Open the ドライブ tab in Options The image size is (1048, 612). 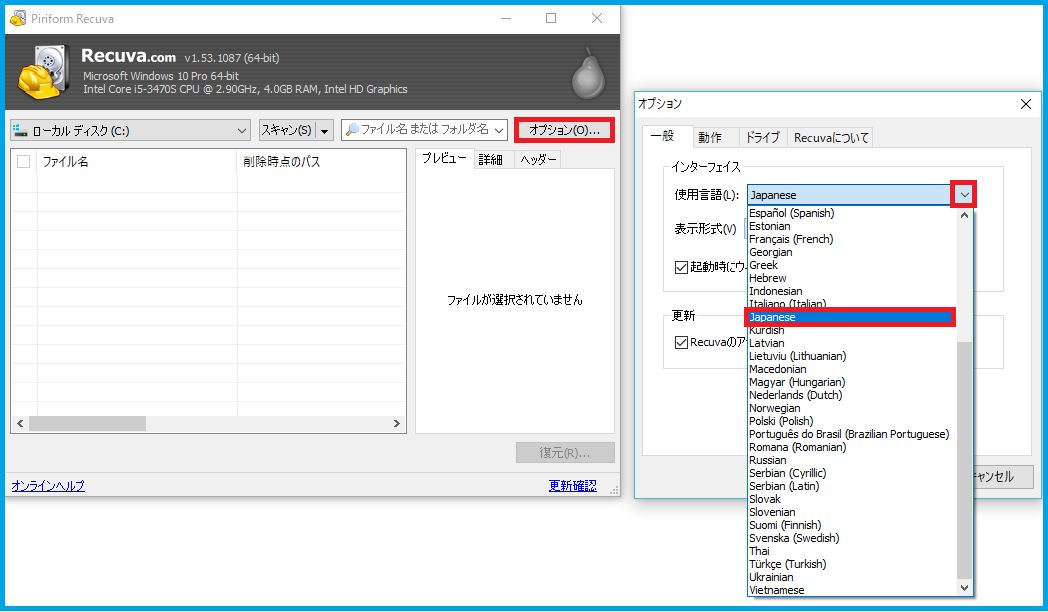pyautogui.click(x=763, y=137)
